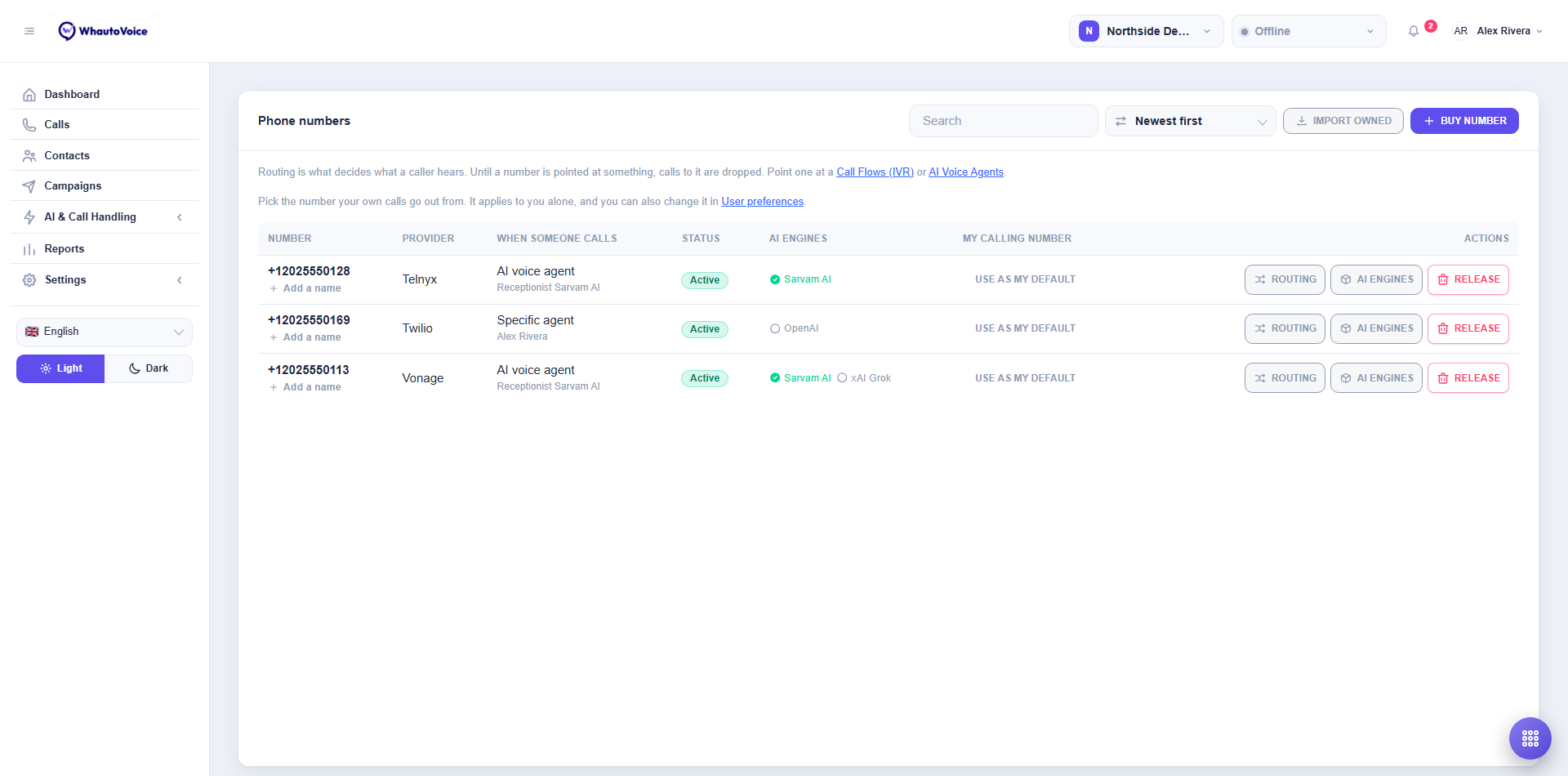Release the Telnyx number +12025550128
Image resolution: width=1568 pixels, height=776 pixels.
pyautogui.click(x=1468, y=279)
